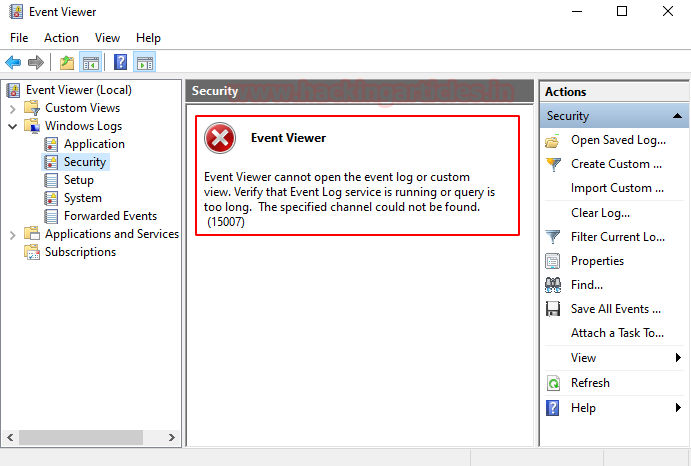The height and width of the screenshot is (466, 691).
Task: Collapse the Security actions section arrow
Action: [677, 116]
